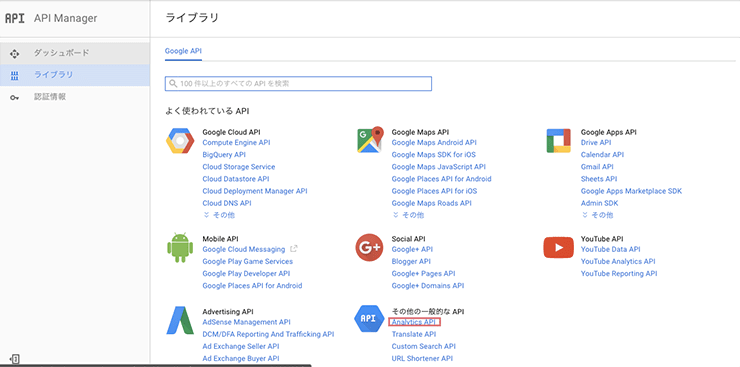Open Cloud Deployment Manager API link

[x=255, y=191]
